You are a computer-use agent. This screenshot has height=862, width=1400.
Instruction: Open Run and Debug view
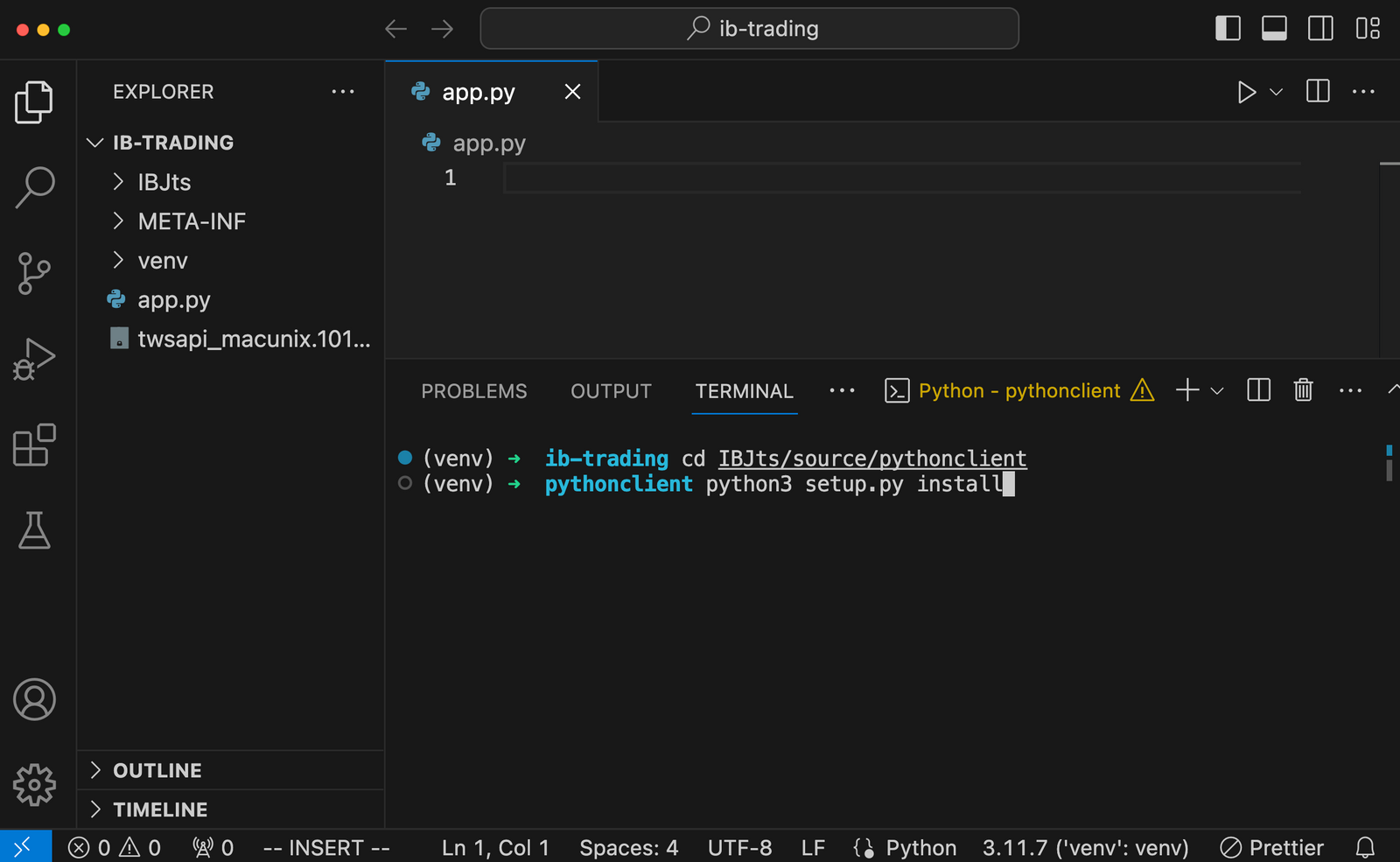pos(34,358)
